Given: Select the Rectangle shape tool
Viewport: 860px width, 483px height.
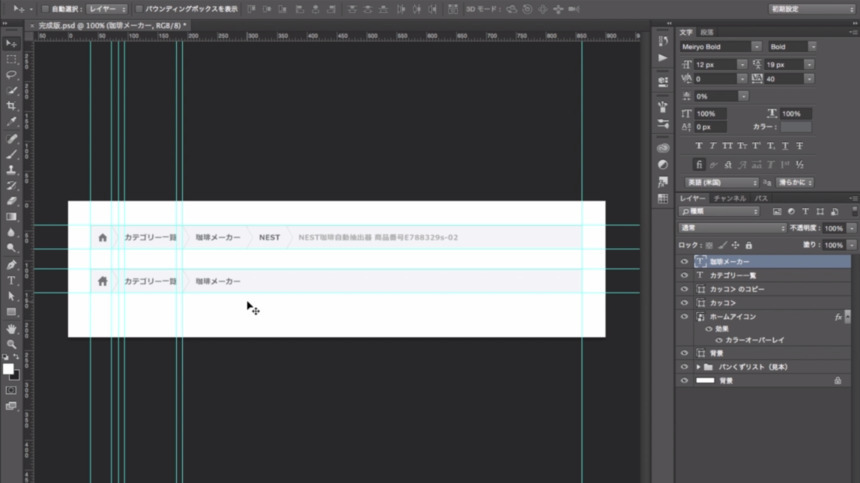Looking at the screenshot, I should coord(11,312).
